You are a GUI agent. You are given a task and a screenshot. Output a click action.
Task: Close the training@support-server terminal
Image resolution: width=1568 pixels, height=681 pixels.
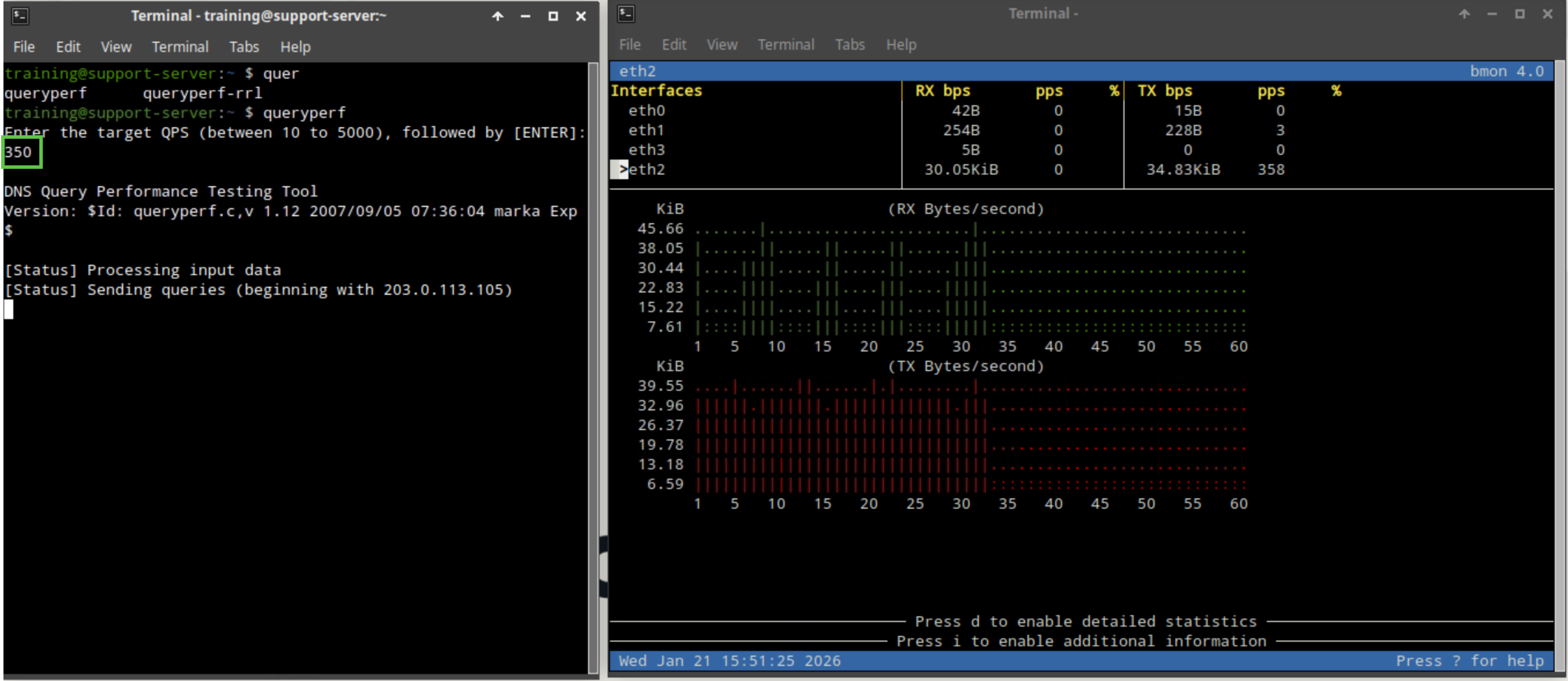pos(580,16)
